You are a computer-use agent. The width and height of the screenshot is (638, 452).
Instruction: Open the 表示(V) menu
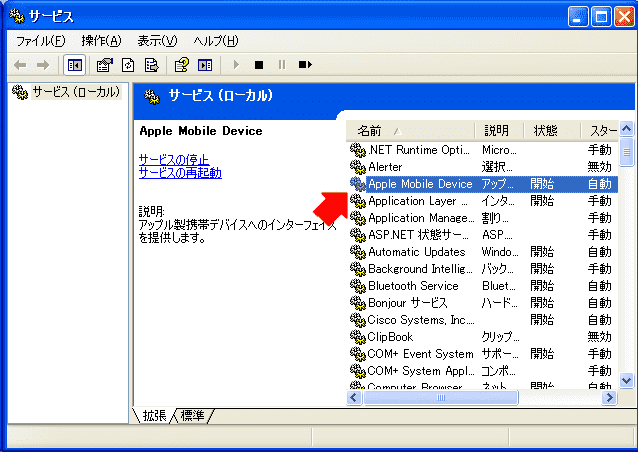tap(157, 41)
